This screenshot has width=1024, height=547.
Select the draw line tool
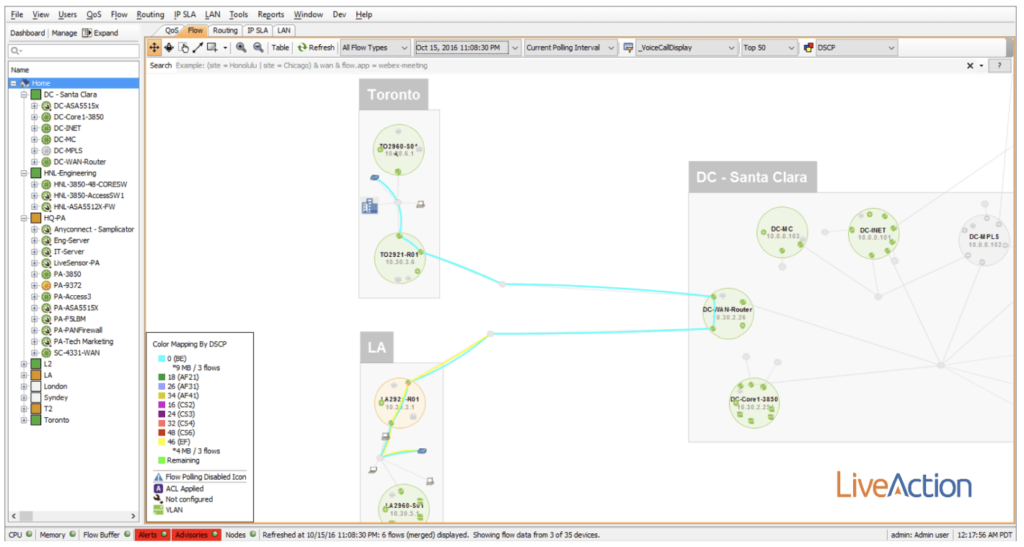click(x=197, y=47)
